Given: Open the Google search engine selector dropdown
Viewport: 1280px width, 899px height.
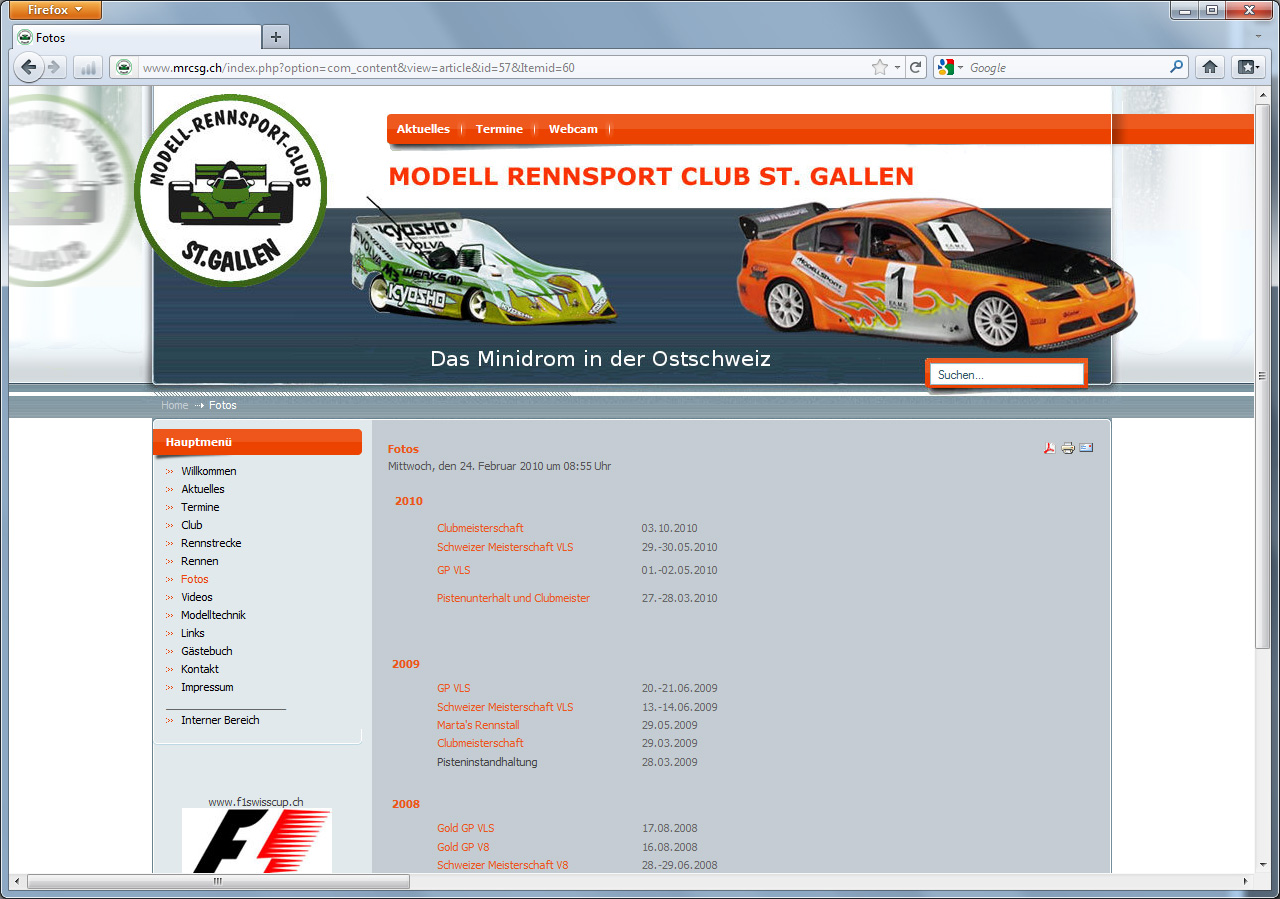Looking at the screenshot, I should point(950,67).
